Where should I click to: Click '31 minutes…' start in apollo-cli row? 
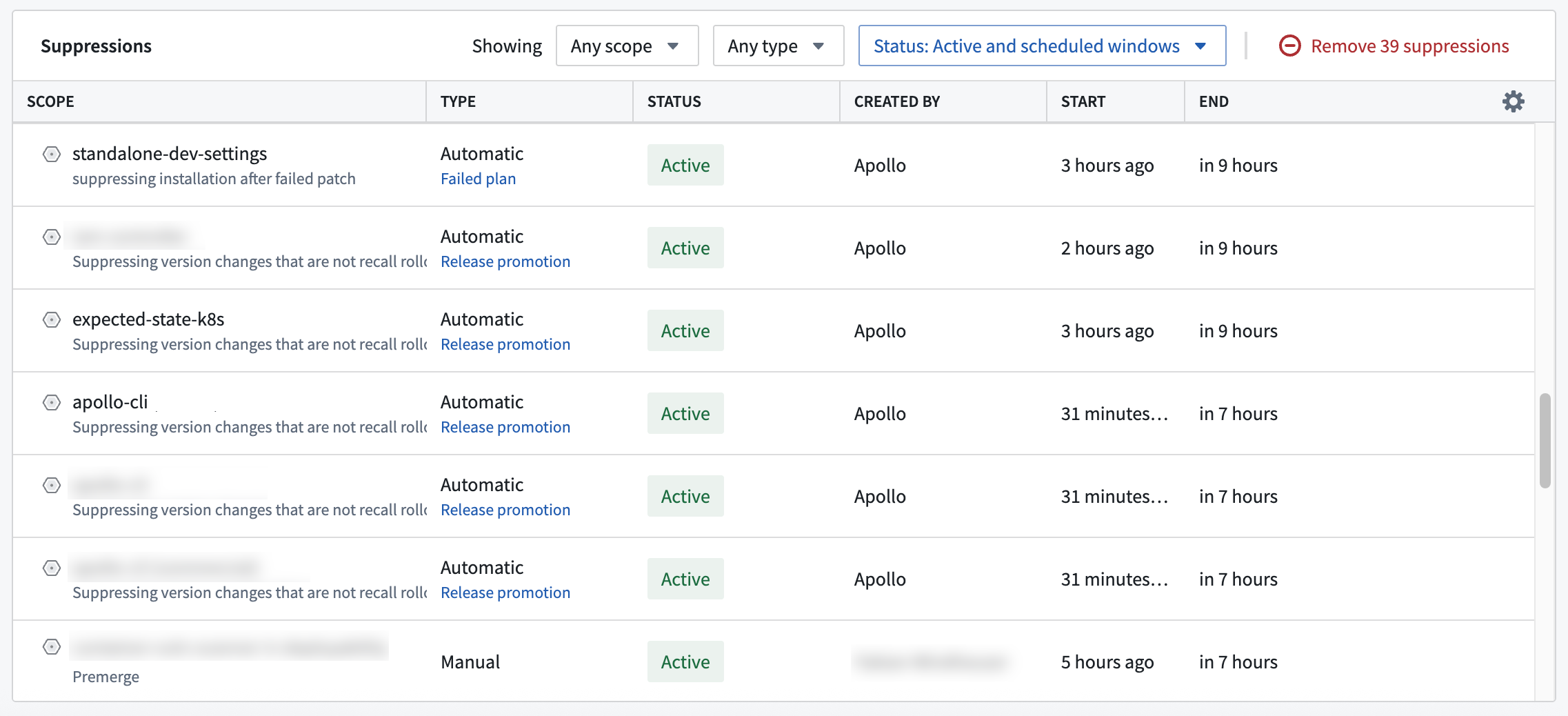point(1114,414)
